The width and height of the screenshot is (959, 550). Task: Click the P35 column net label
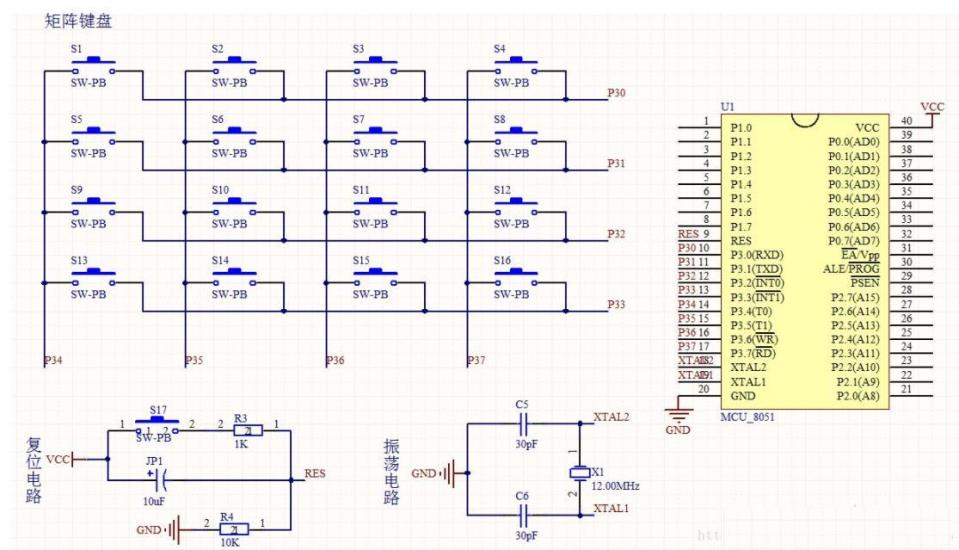194,360
